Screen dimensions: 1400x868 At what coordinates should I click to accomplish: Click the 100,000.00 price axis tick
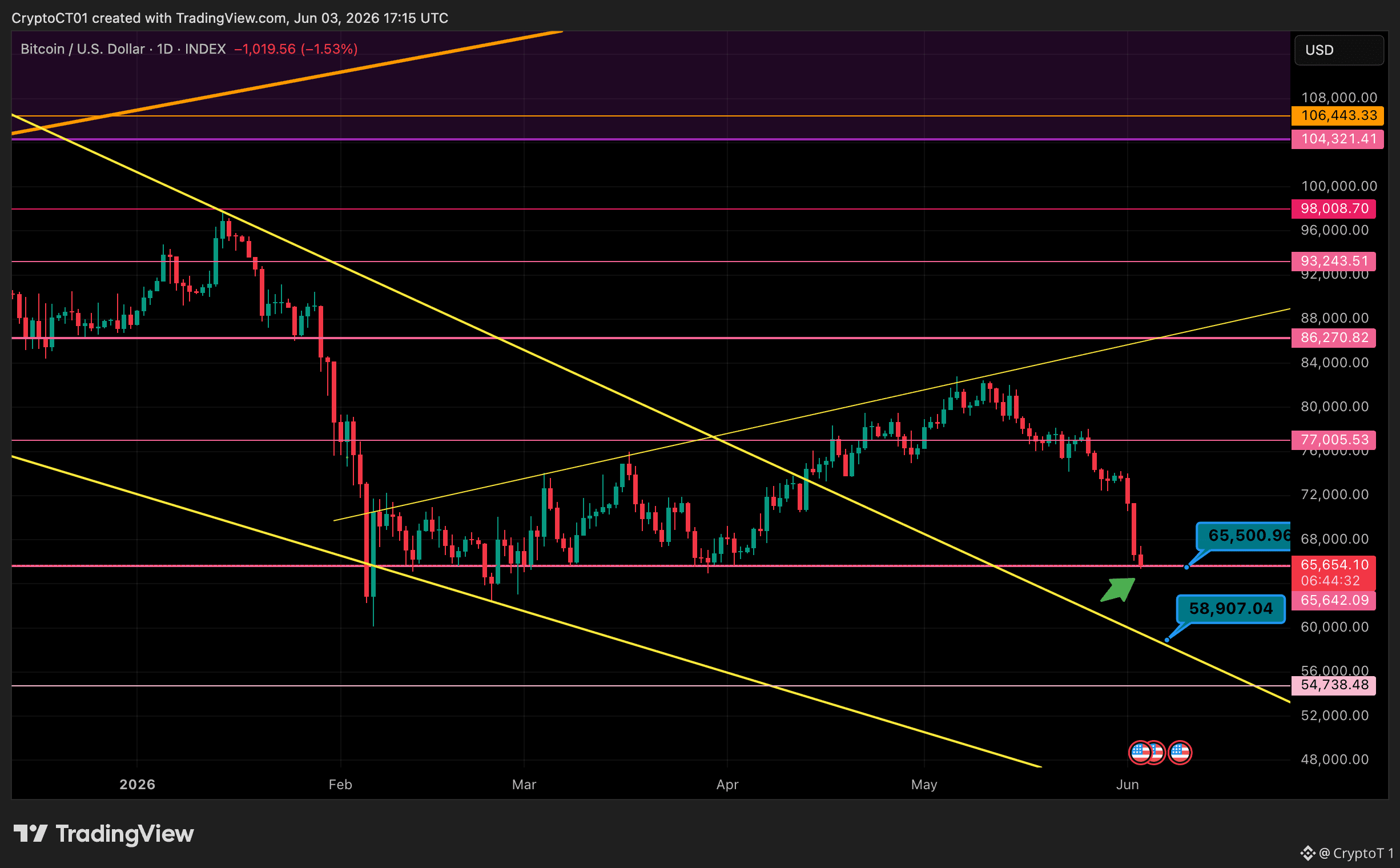tap(1338, 186)
